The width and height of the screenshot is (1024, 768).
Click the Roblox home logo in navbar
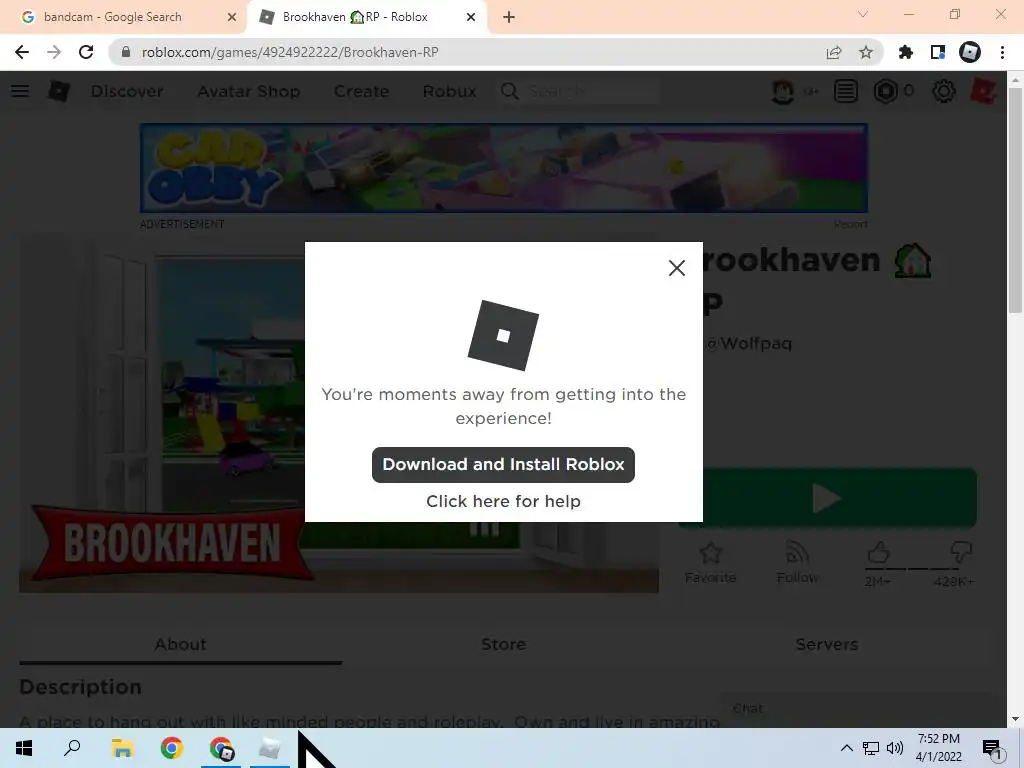point(59,91)
